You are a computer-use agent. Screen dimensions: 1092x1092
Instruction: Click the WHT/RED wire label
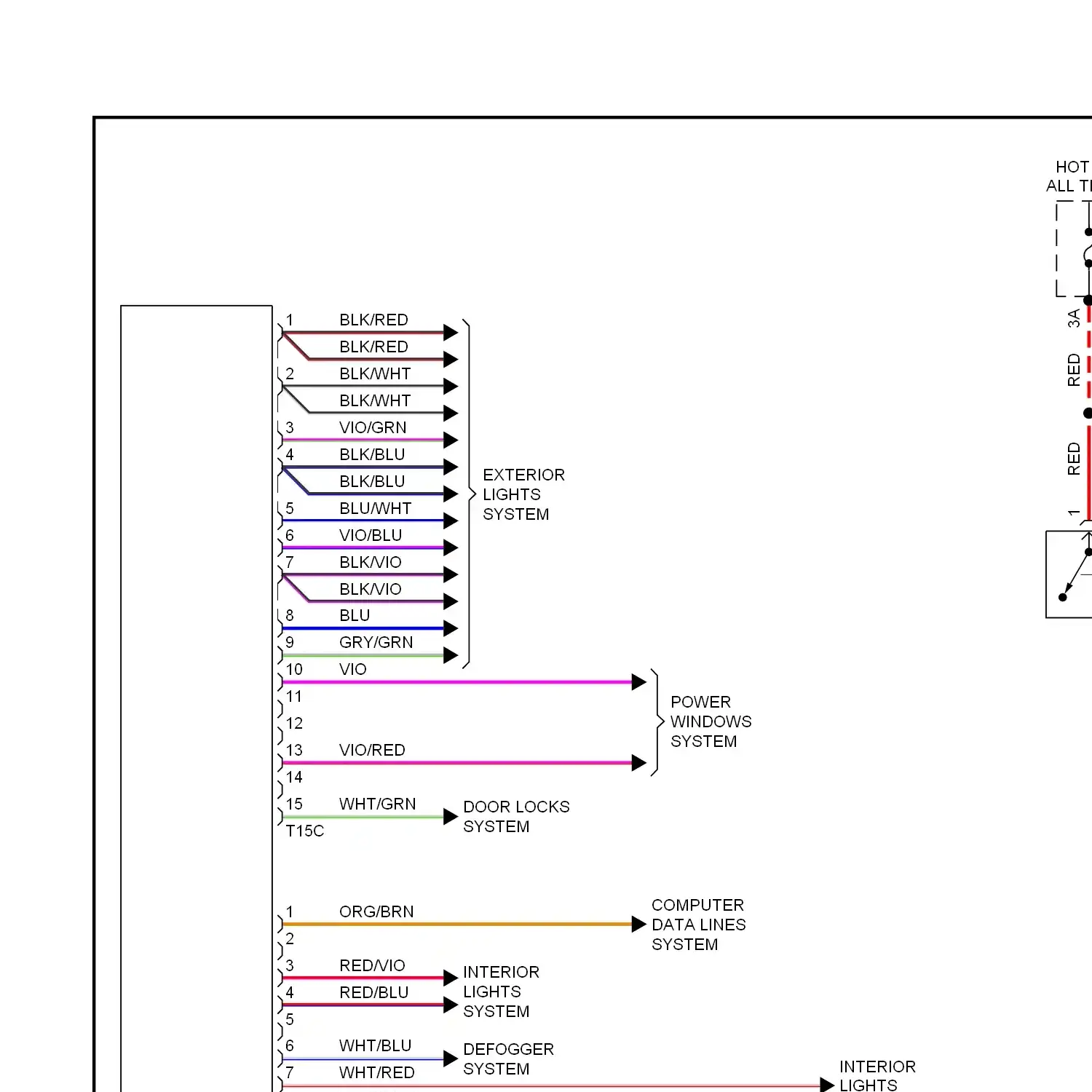[376, 1072]
